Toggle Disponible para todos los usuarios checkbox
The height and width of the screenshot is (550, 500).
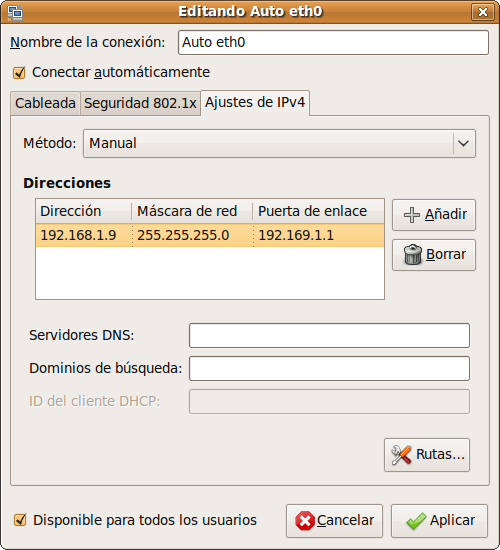pyautogui.click(x=20, y=520)
